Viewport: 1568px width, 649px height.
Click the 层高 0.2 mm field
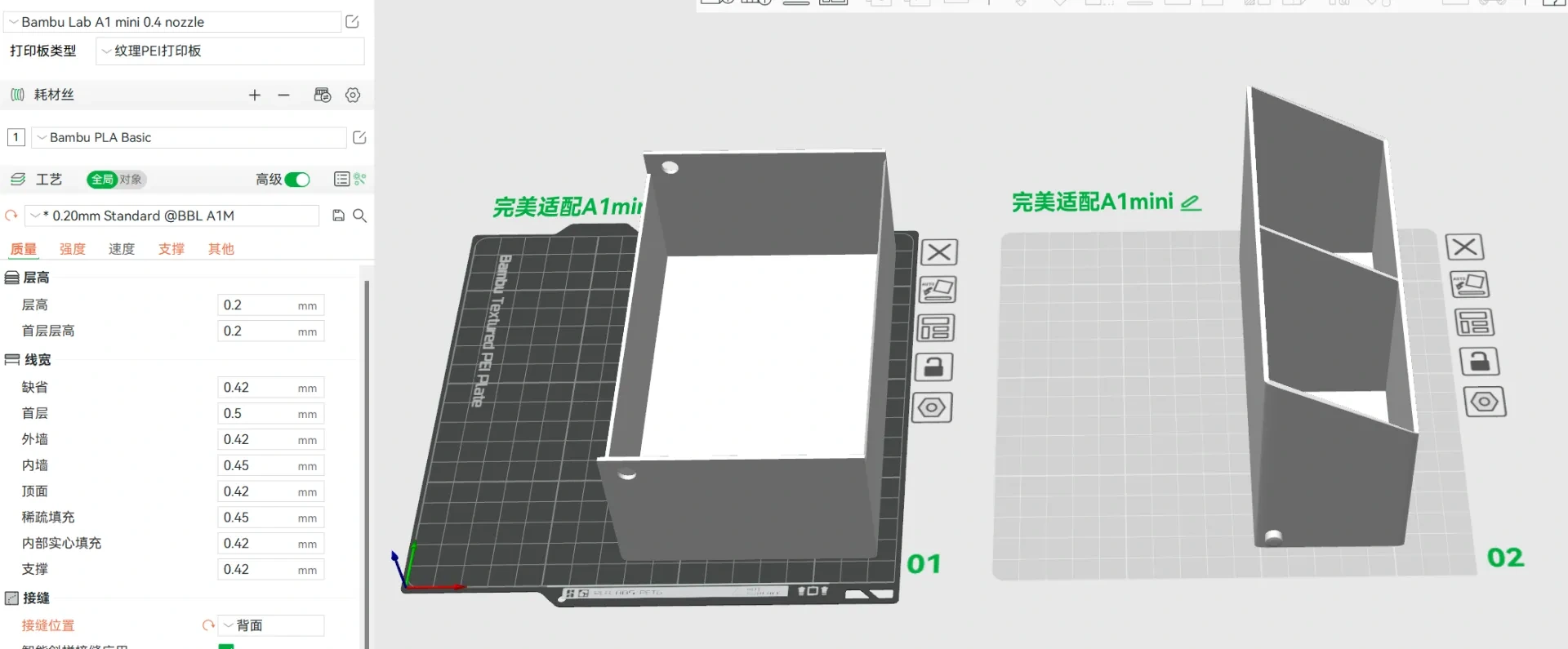pyautogui.click(x=271, y=305)
